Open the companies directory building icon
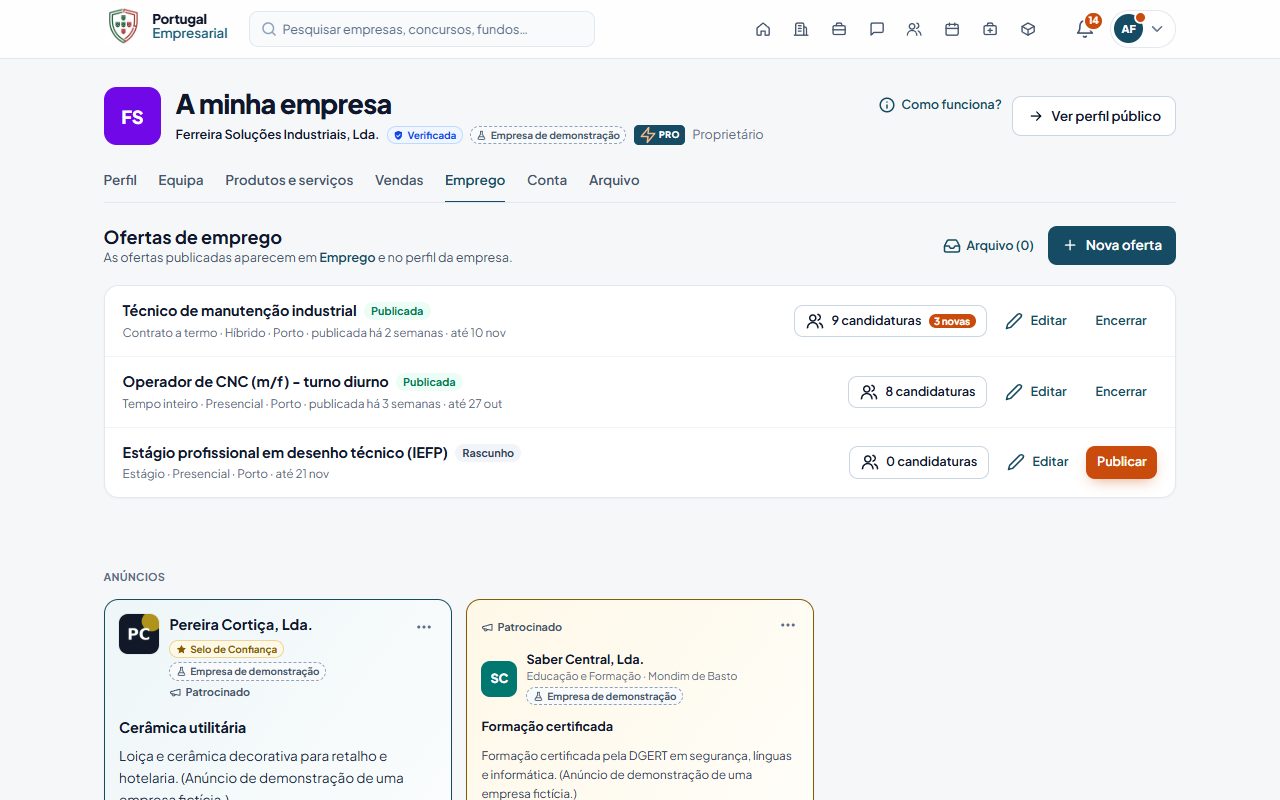 coord(801,29)
